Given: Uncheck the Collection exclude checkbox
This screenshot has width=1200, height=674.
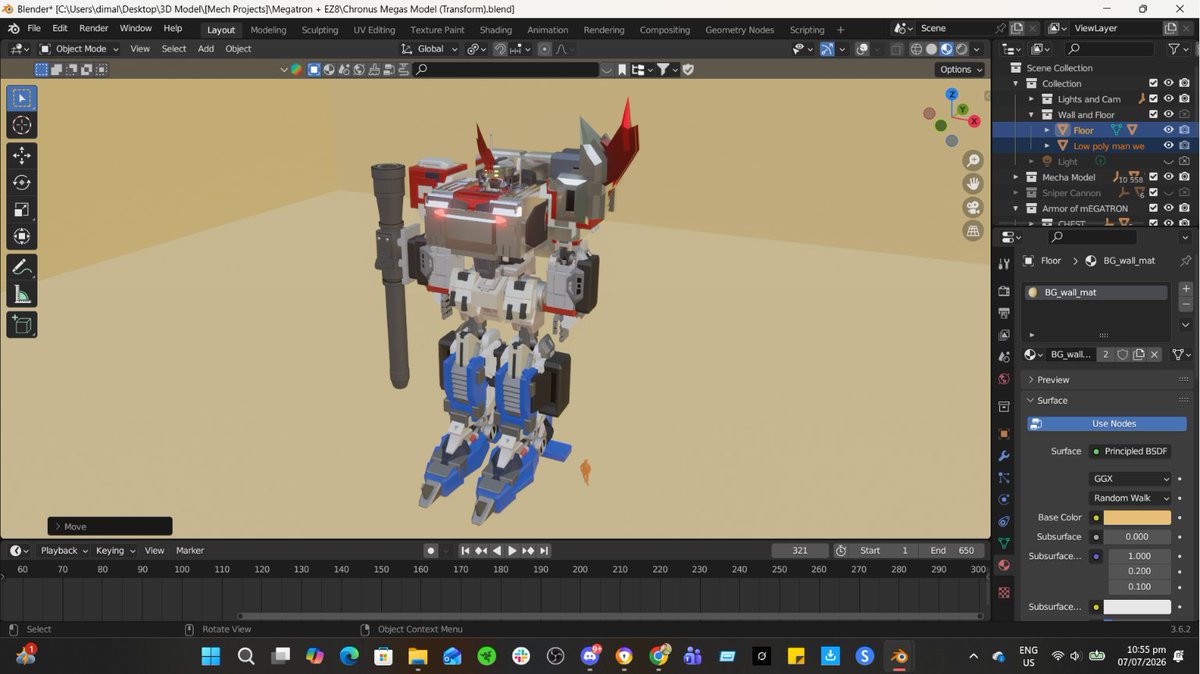Looking at the screenshot, I should pos(1153,83).
